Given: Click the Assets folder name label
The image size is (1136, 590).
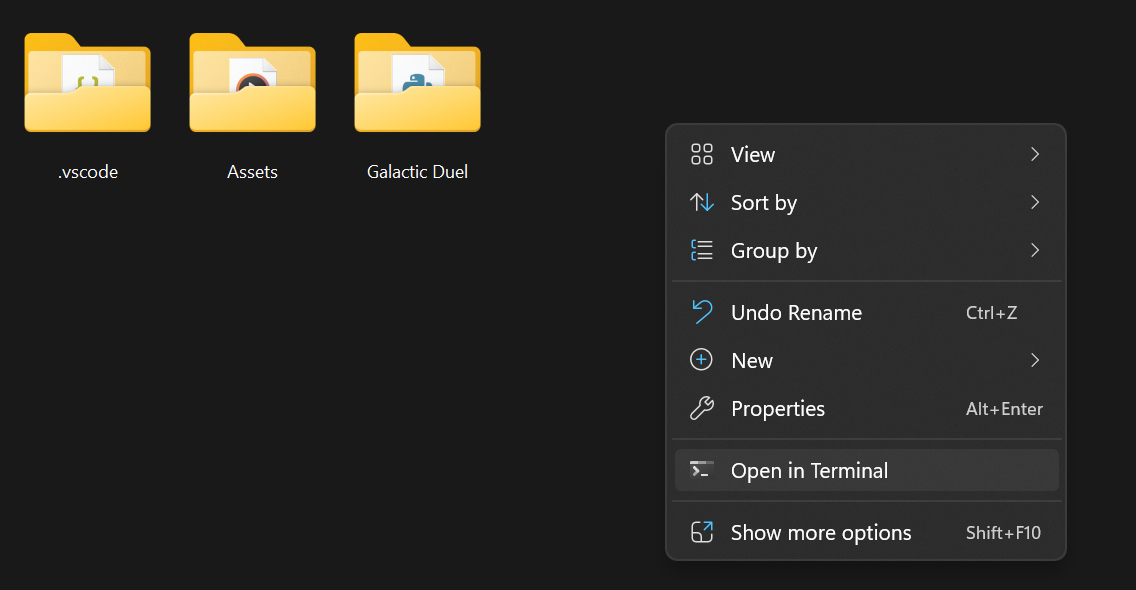Looking at the screenshot, I should [x=252, y=172].
